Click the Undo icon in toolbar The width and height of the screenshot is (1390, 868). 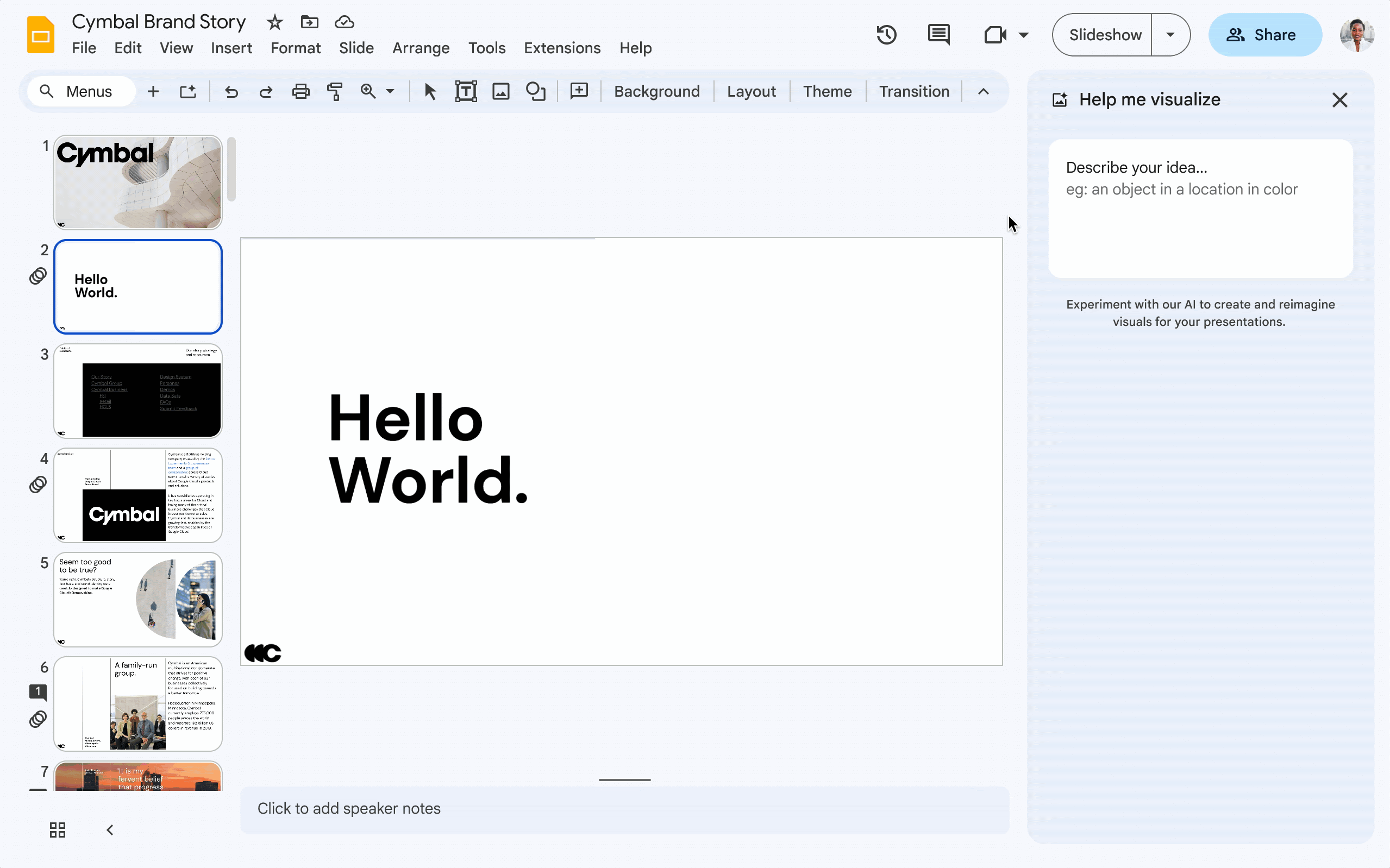pyautogui.click(x=231, y=91)
